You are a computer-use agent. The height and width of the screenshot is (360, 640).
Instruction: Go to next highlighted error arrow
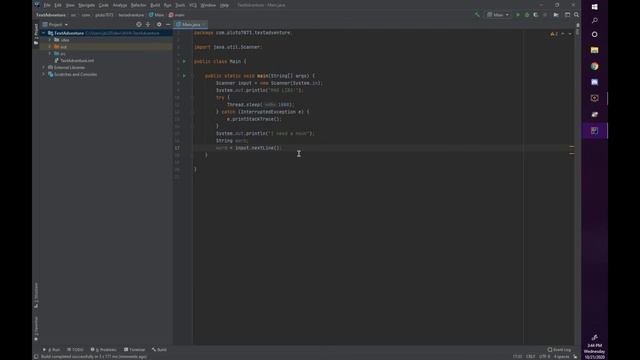[570, 34]
